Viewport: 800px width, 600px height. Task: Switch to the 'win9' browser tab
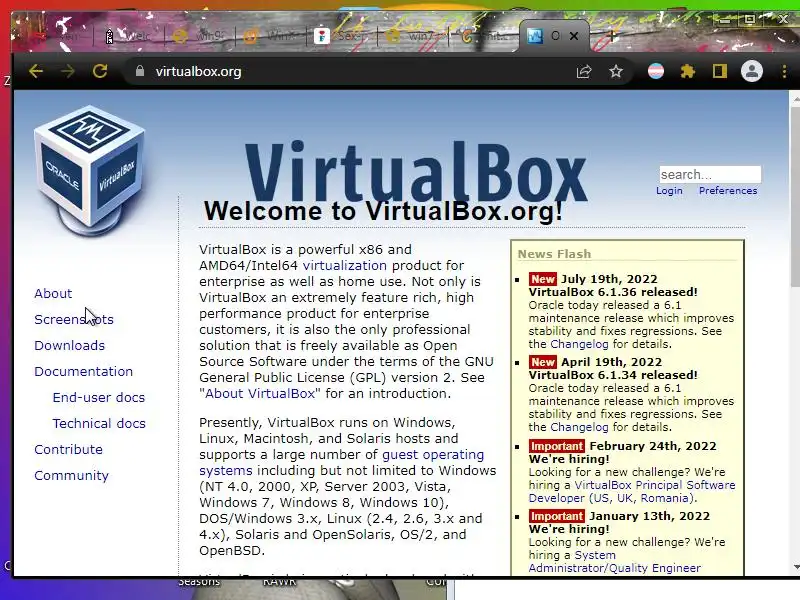[x=200, y=36]
